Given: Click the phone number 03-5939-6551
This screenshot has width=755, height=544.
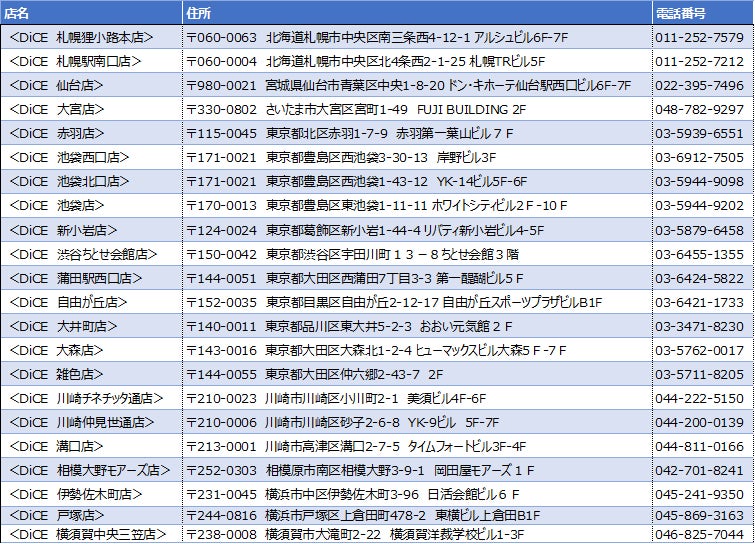Looking at the screenshot, I should coord(699,133).
